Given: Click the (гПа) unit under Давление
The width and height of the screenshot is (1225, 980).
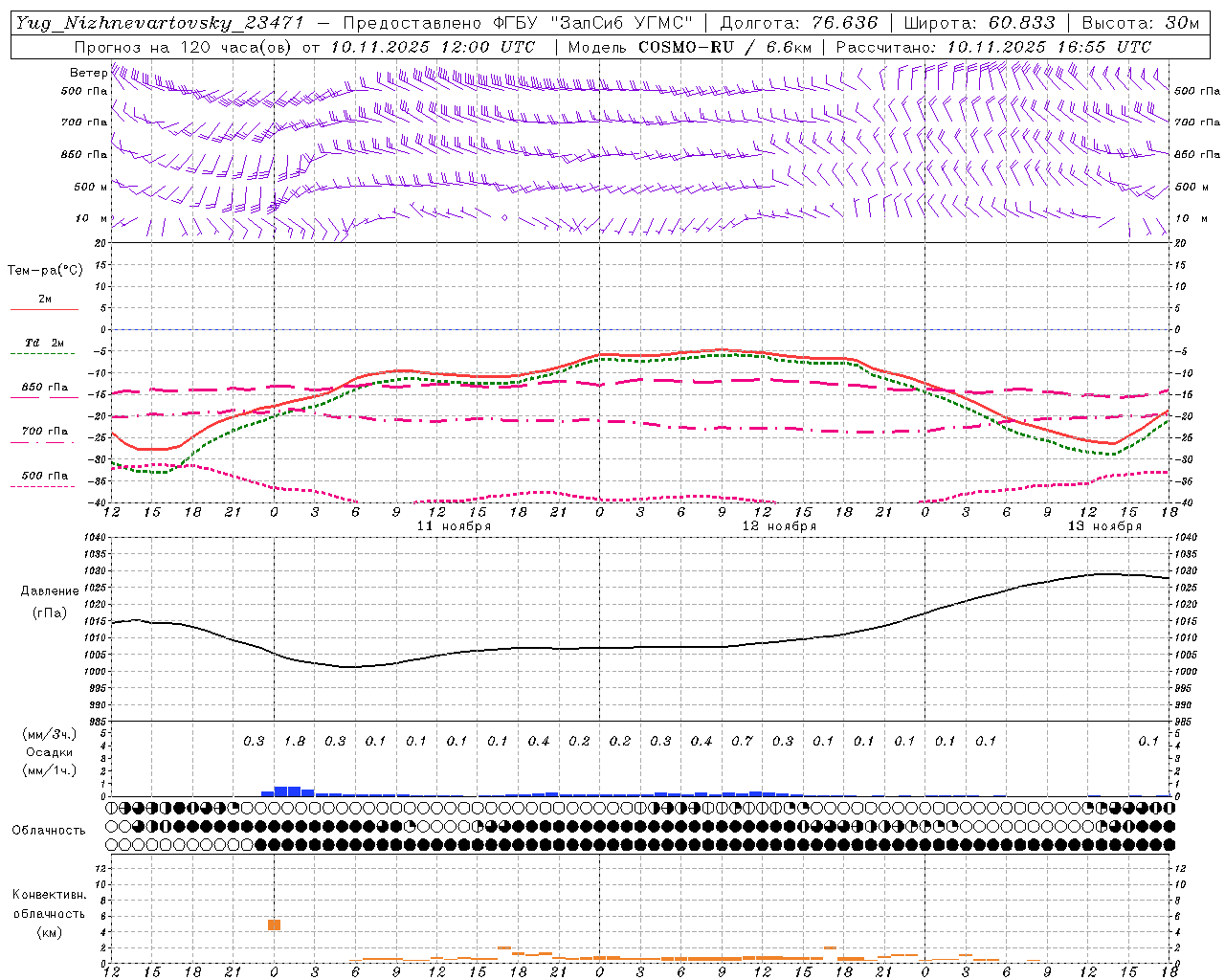Looking at the screenshot, I should pyautogui.click(x=50, y=613).
